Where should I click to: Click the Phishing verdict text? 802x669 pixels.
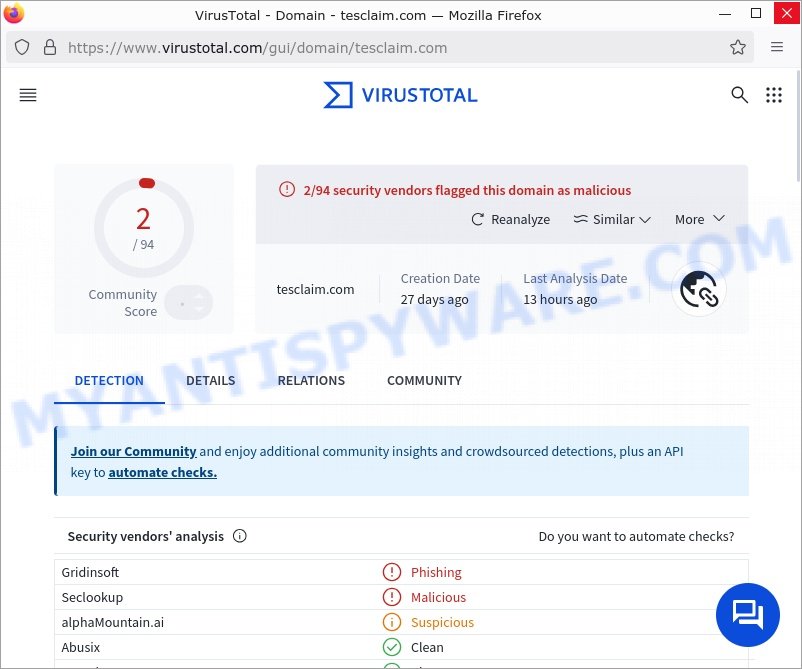click(436, 572)
